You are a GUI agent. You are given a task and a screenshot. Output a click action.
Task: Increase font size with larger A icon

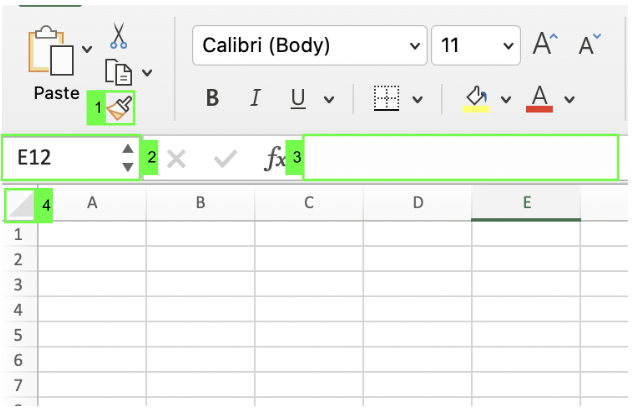click(x=544, y=45)
